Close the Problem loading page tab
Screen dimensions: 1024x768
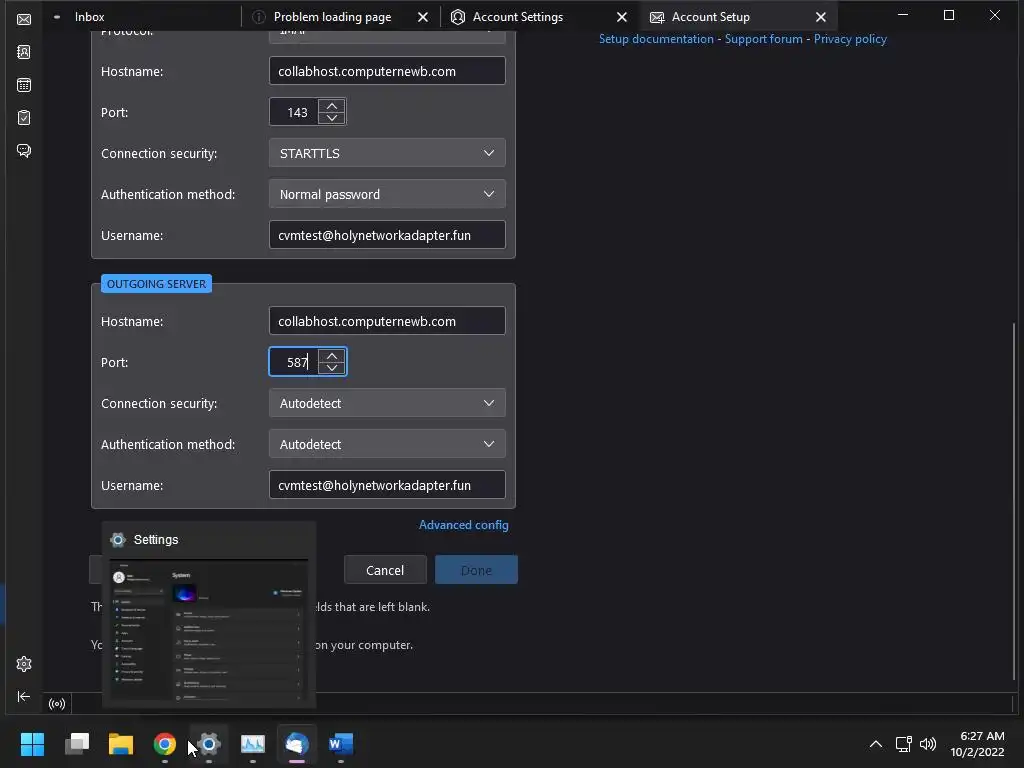[x=423, y=17]
